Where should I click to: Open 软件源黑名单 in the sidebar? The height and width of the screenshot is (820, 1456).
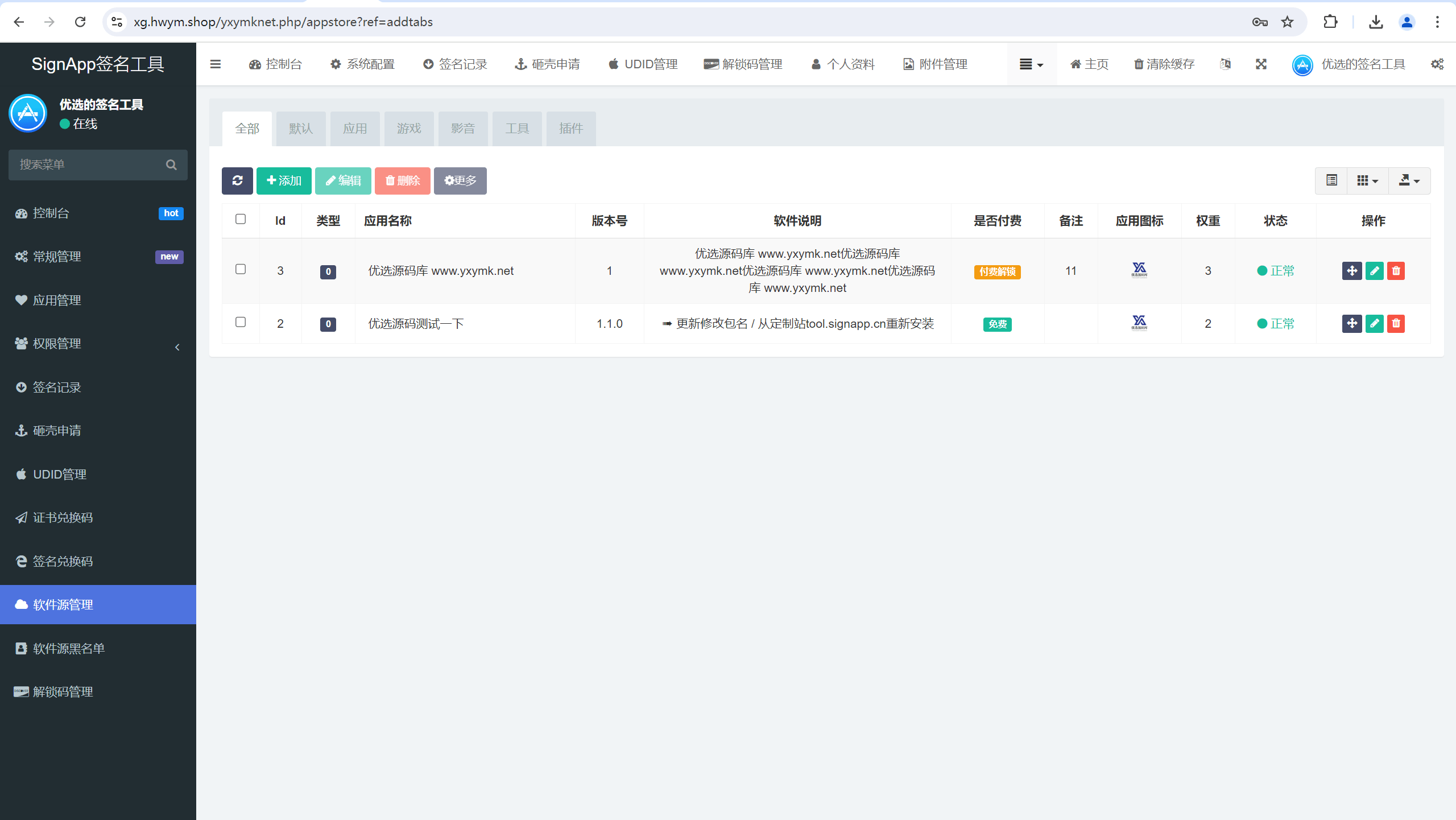click(x=98, y=649)
